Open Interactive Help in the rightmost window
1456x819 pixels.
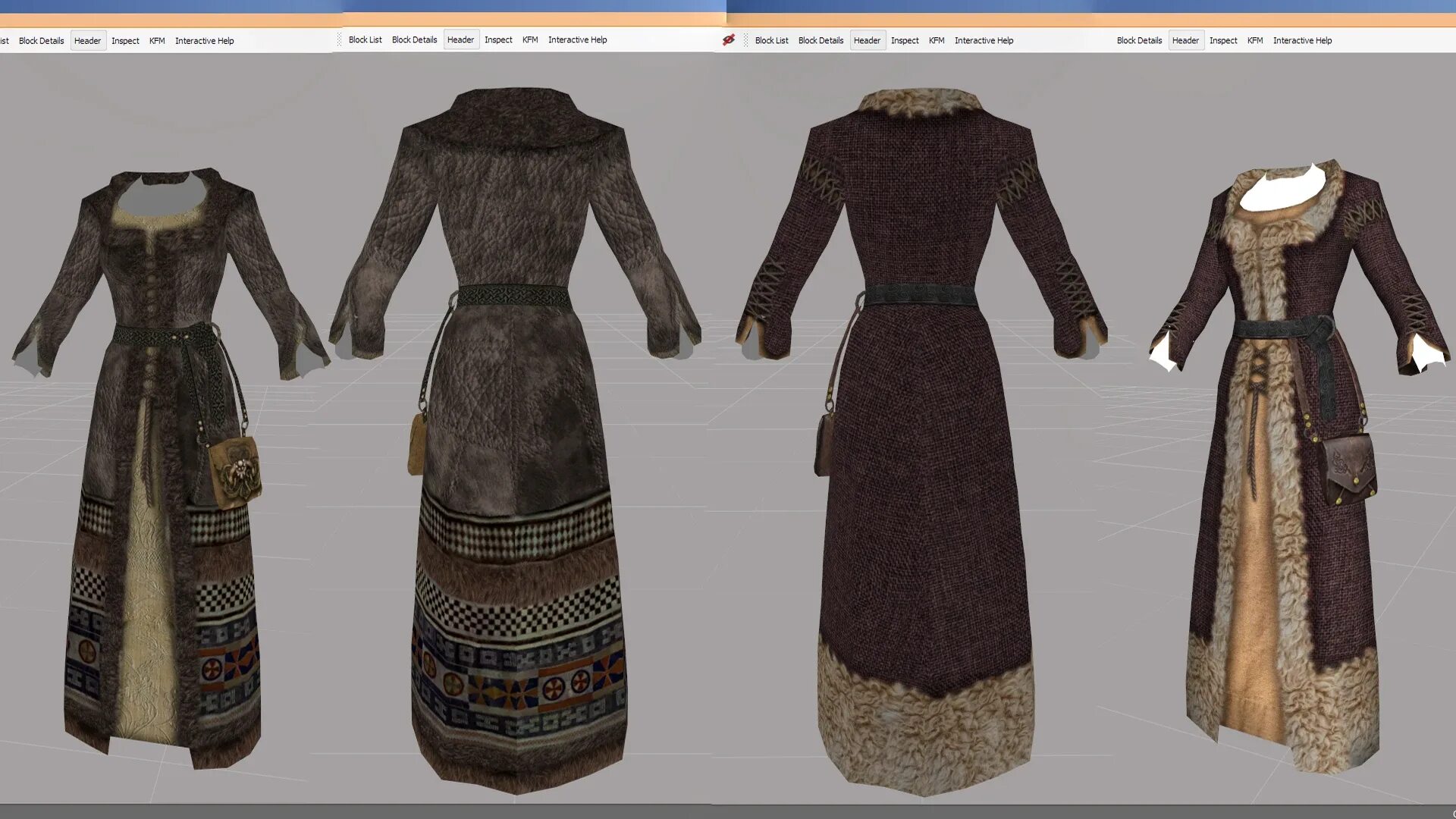click(x=1303, y=41)
